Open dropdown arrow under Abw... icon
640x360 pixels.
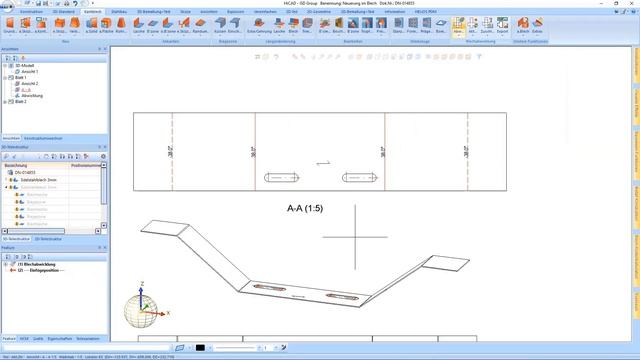click(458, 36)
